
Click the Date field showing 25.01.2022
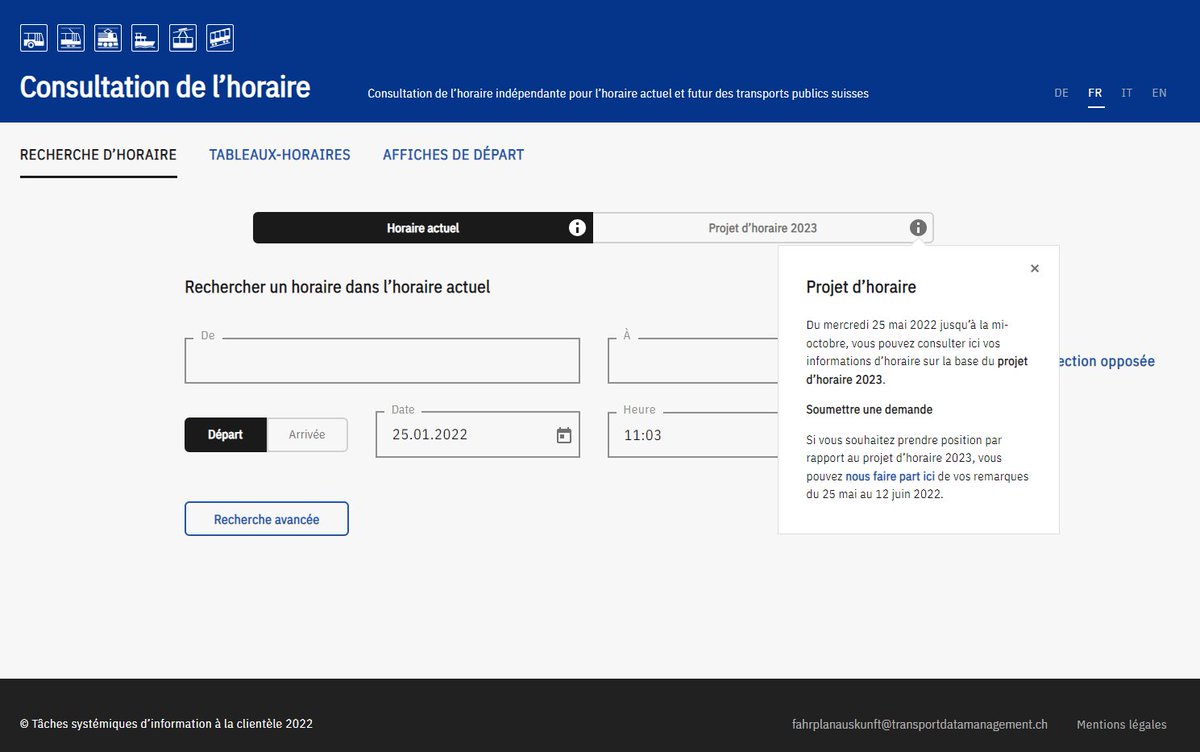(477, 435)
